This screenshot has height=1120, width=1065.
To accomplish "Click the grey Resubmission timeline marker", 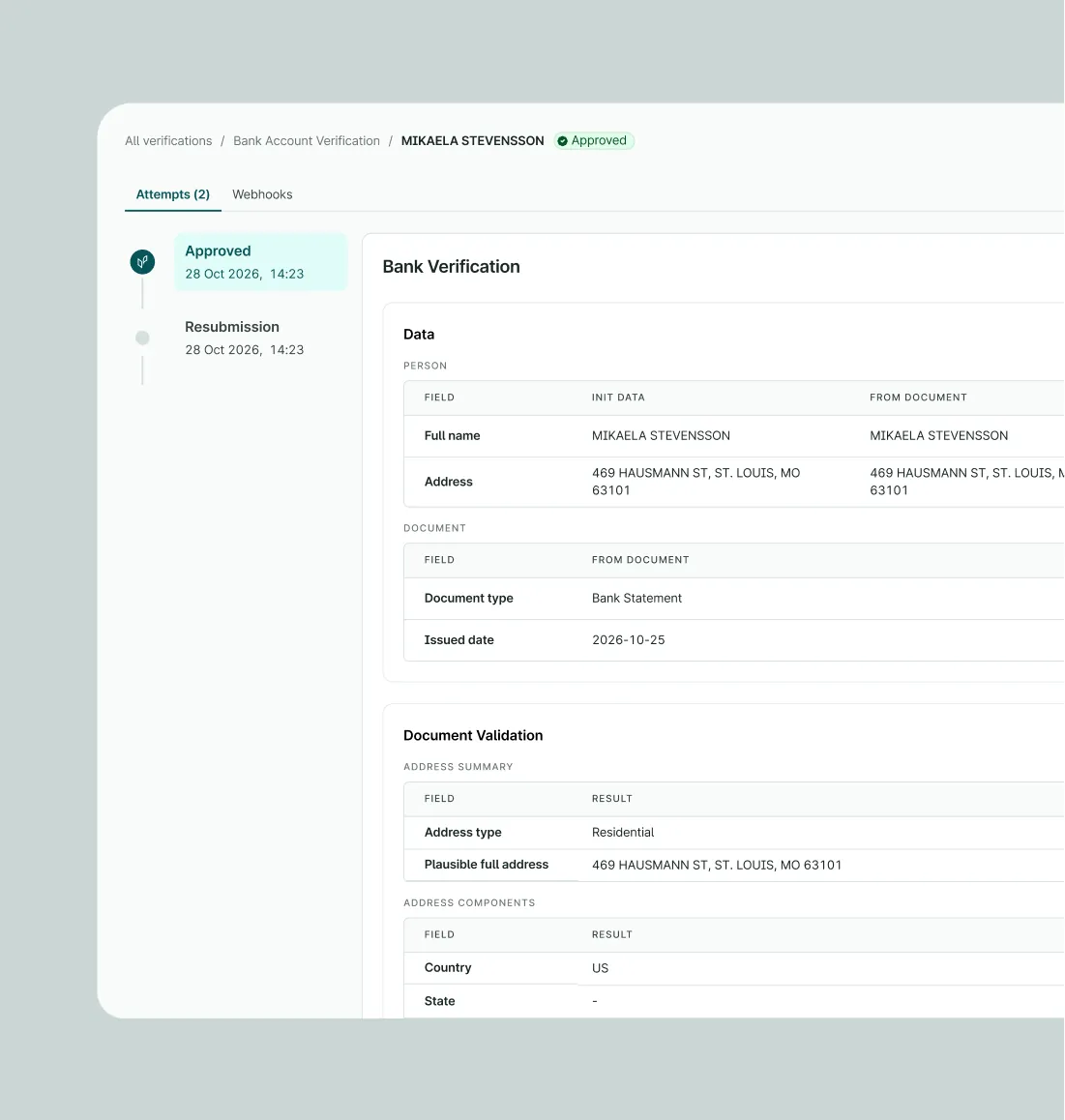I will click(142, 338).
